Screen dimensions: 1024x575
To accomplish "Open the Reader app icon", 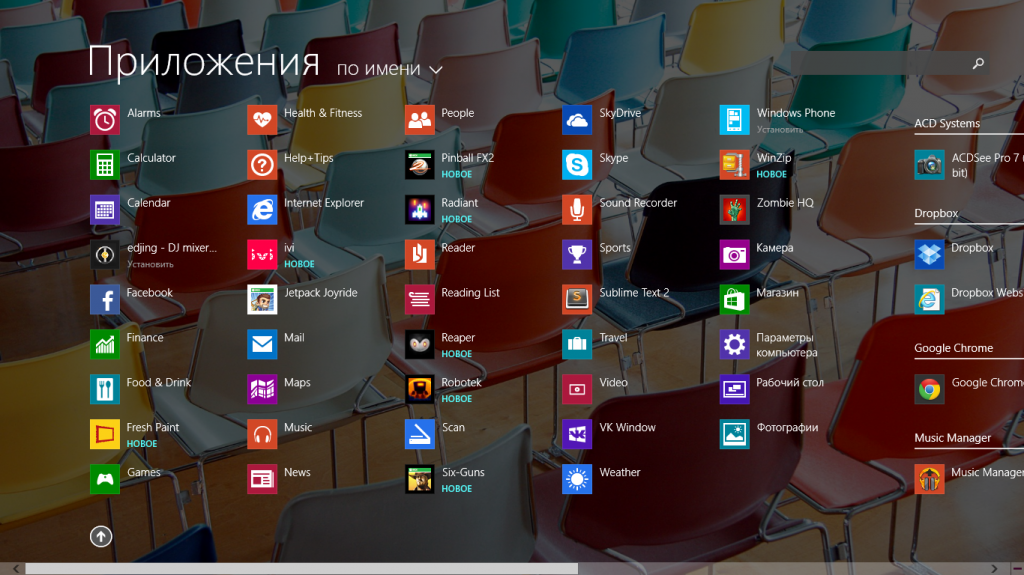I will pyautogui.click(x=419, y=255).
